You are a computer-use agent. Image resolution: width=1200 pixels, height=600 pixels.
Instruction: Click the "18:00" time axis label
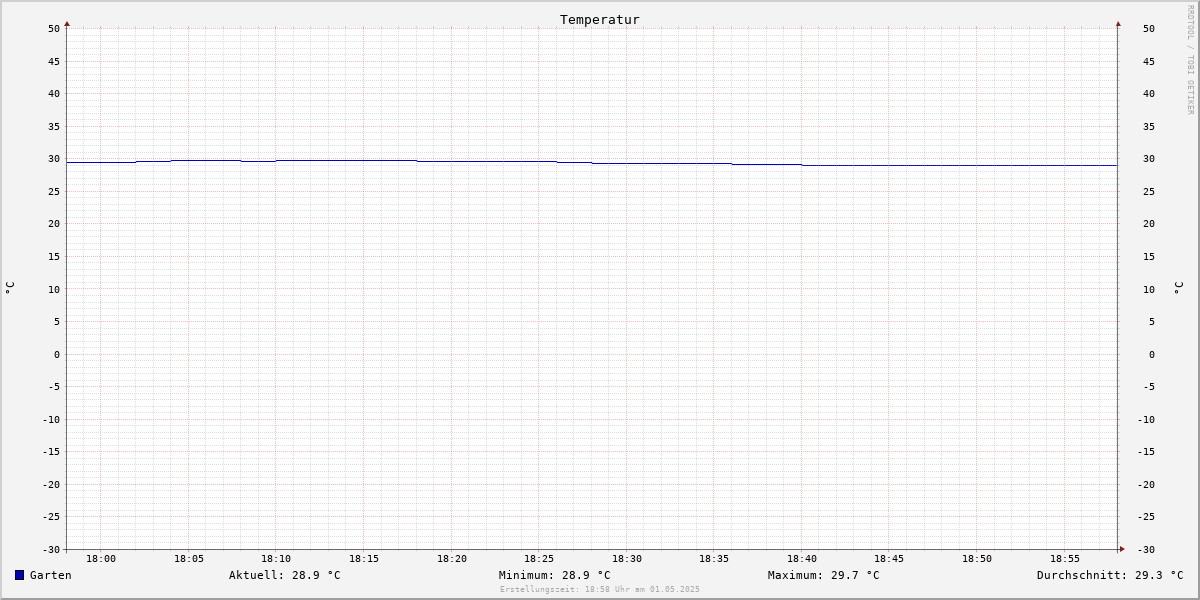(x=101, y=558)
